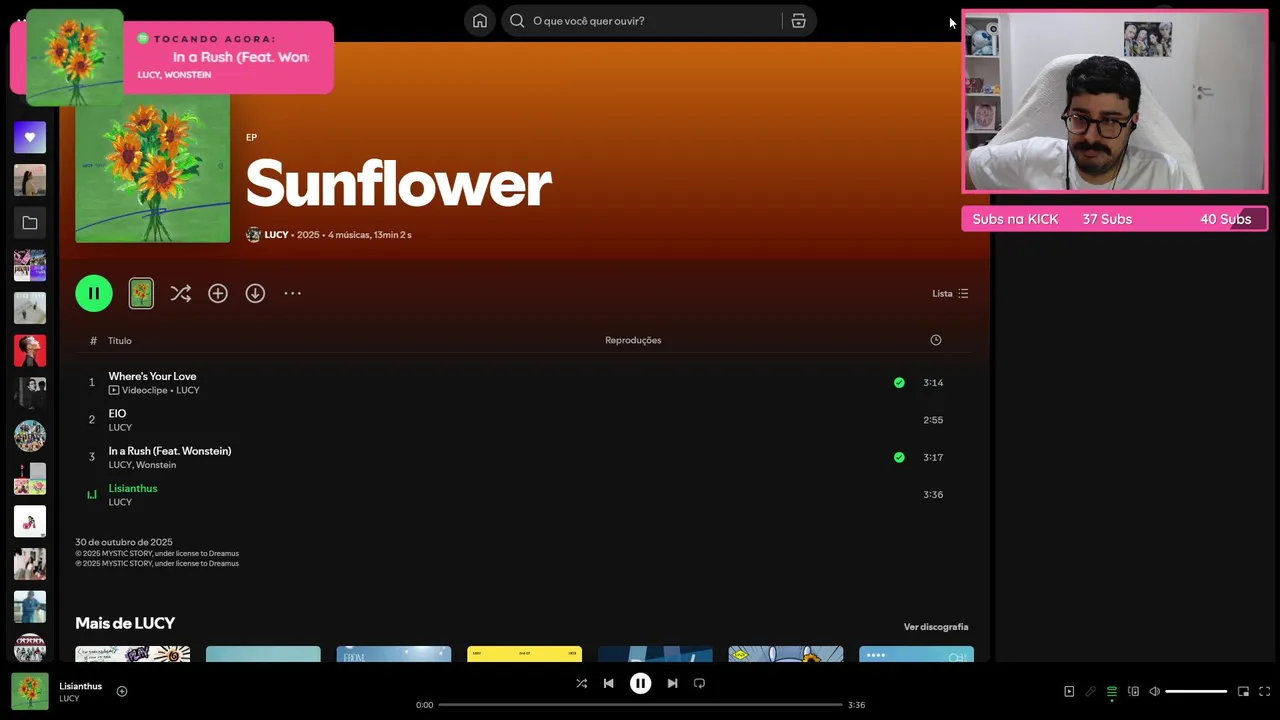Open the yellow album card in Mais de LUCY

pyautogui.click(x=524, y=654)
